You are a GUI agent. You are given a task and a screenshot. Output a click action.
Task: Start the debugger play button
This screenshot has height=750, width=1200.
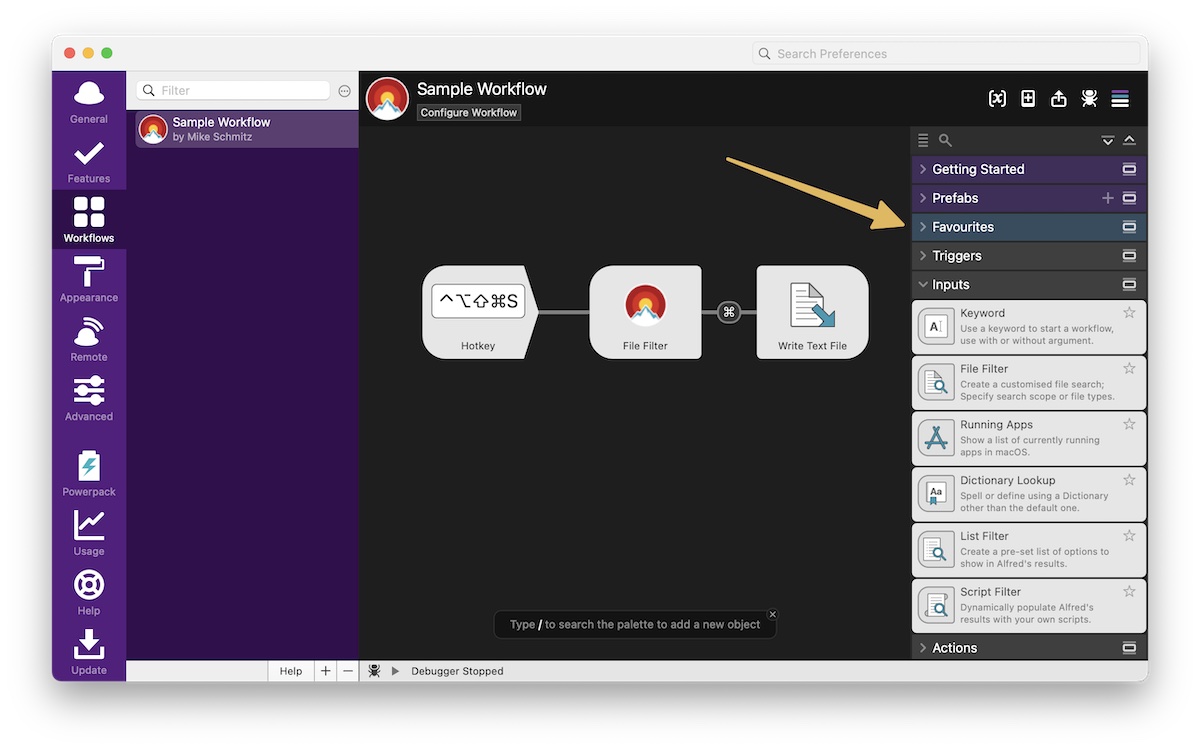pyautogui.click(x=395, y=671)
